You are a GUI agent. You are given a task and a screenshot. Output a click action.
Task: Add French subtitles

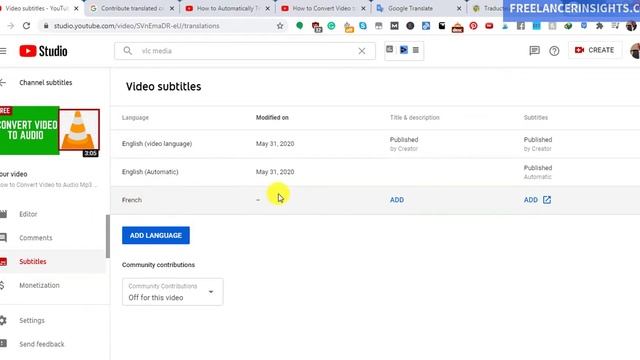click(x=531, y=200)
